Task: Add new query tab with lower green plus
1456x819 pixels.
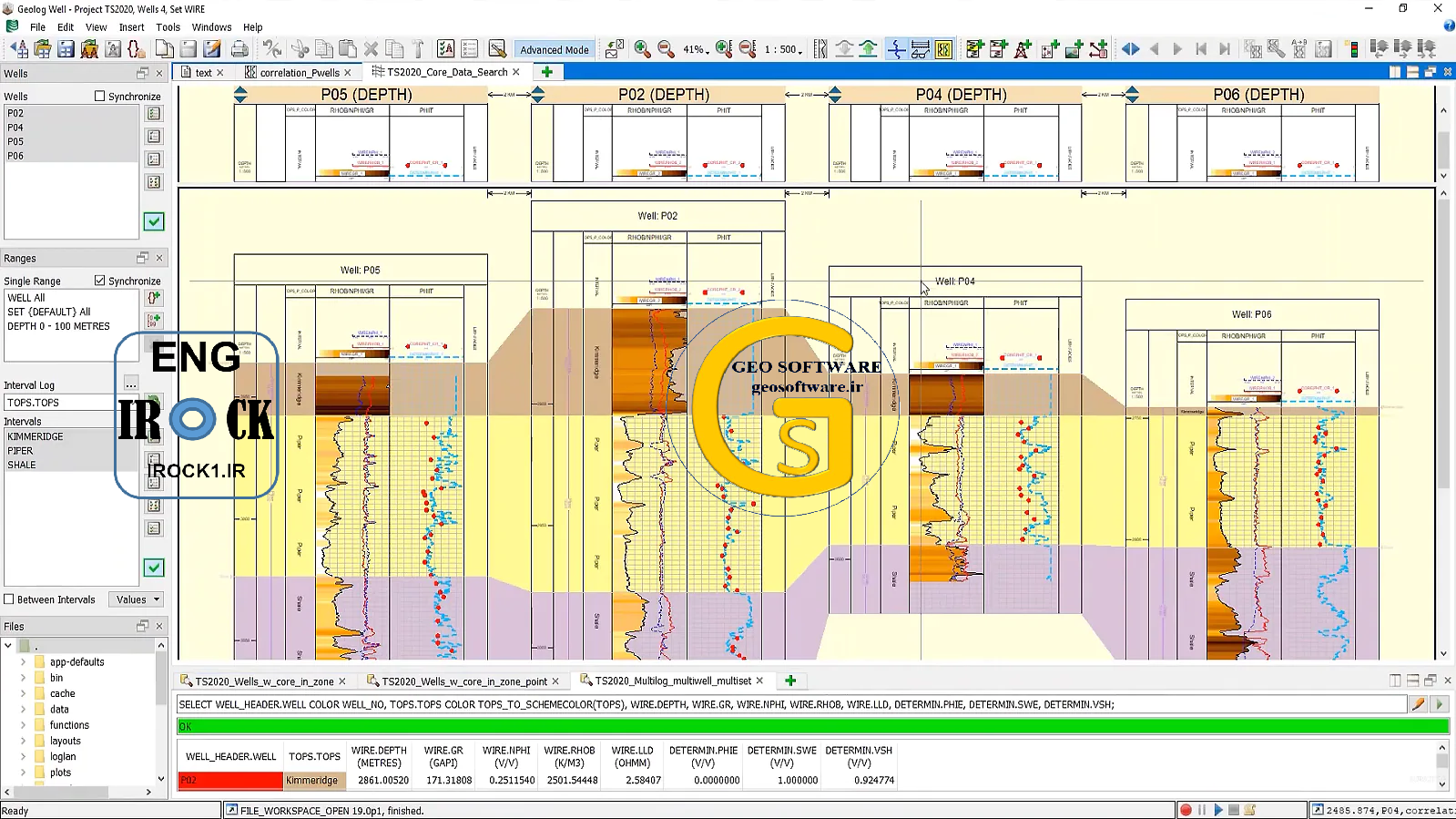Action: (790, 681)
